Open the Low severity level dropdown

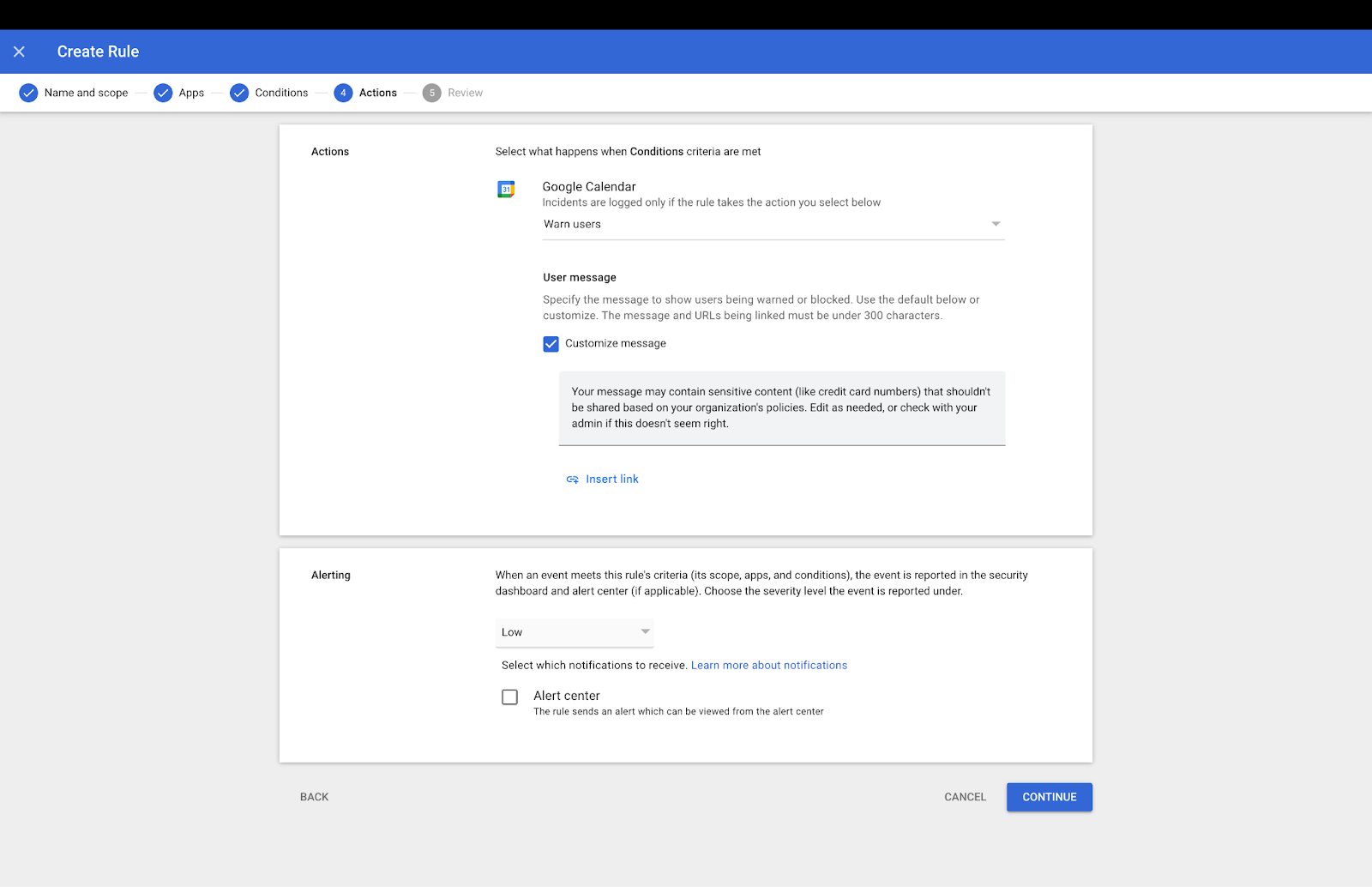pos(575,632)
